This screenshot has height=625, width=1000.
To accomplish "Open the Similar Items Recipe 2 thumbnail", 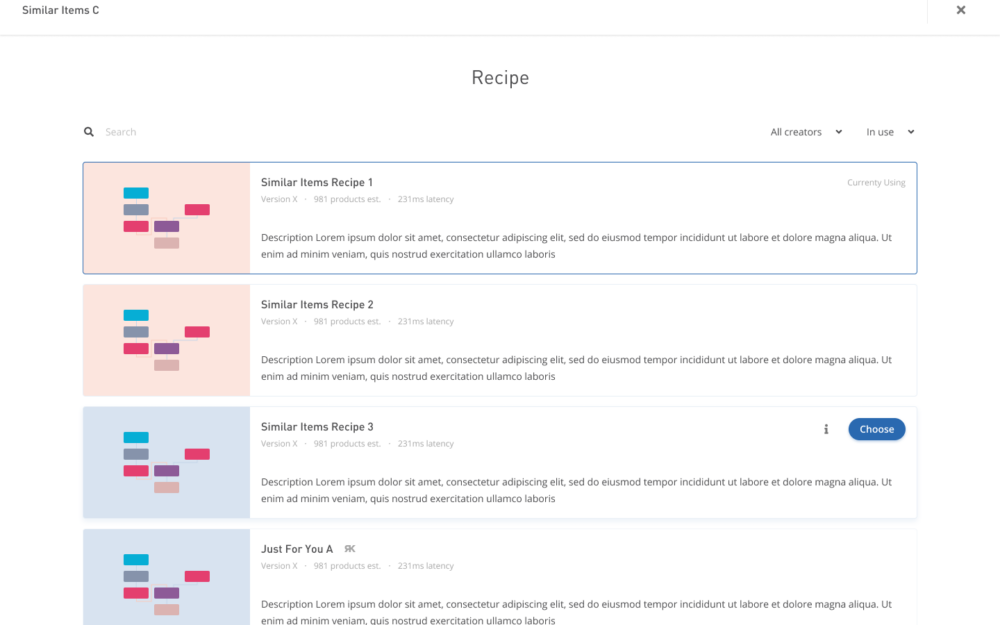I will pyautogui.click(x=166, y=340).
